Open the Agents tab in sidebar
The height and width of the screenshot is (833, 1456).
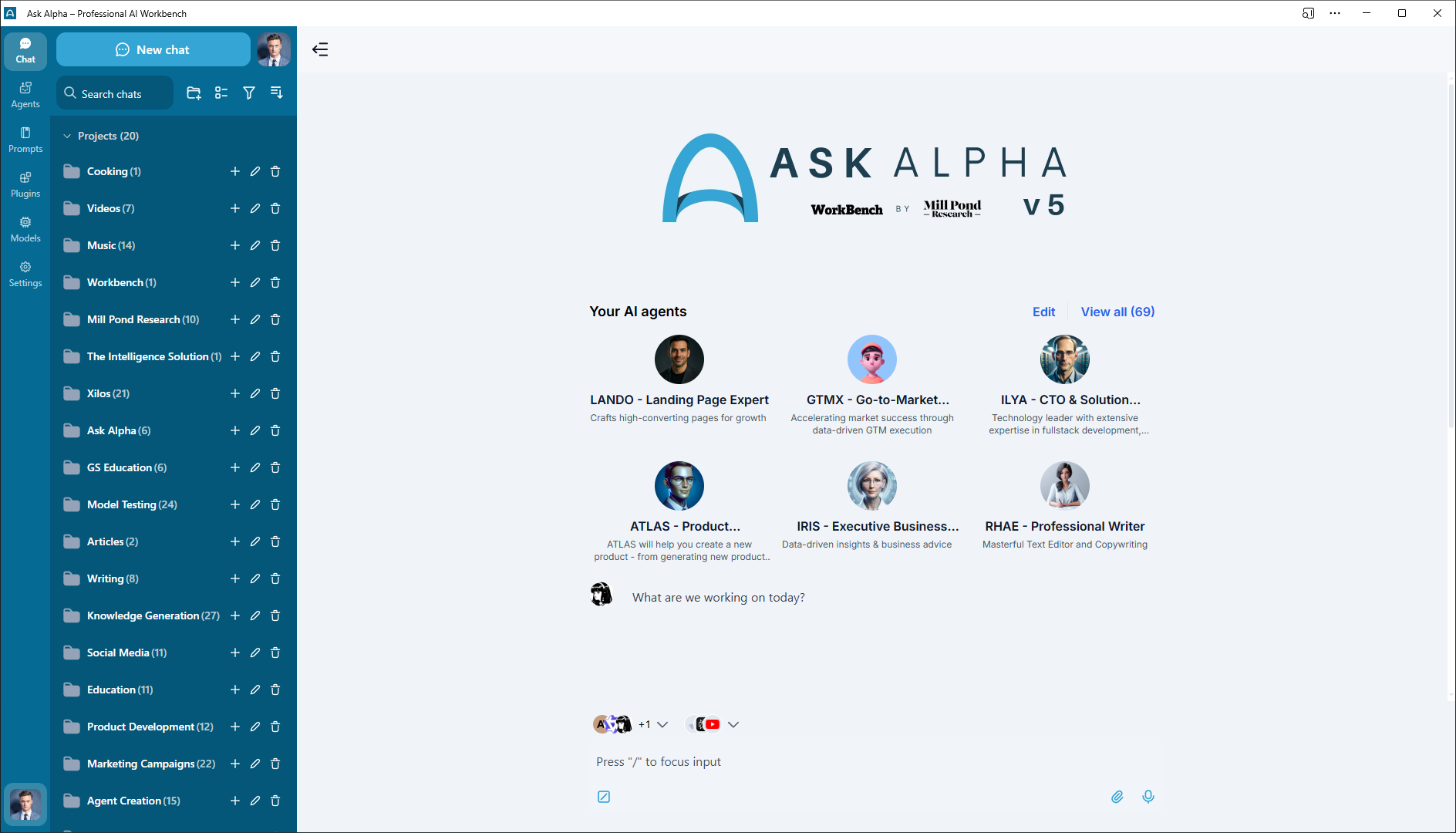[x=25, y=95]
